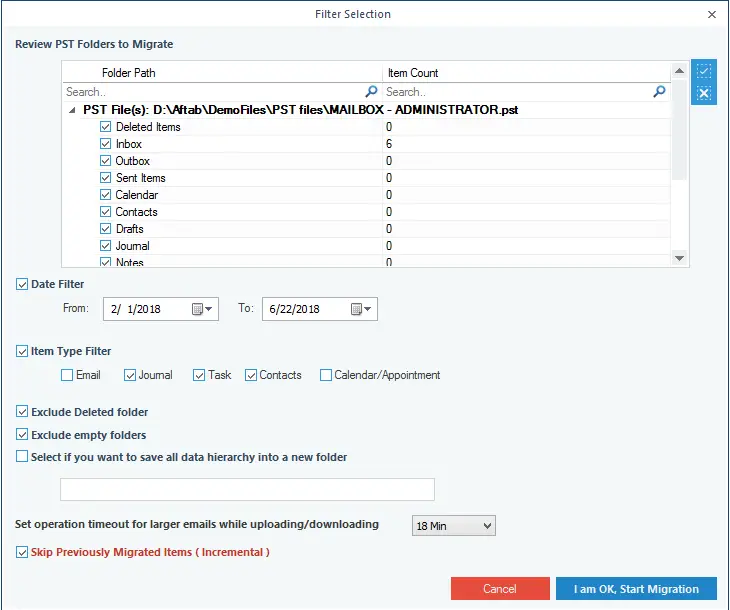Uncheck the Calendar folder checkbox

pos(106,195)
